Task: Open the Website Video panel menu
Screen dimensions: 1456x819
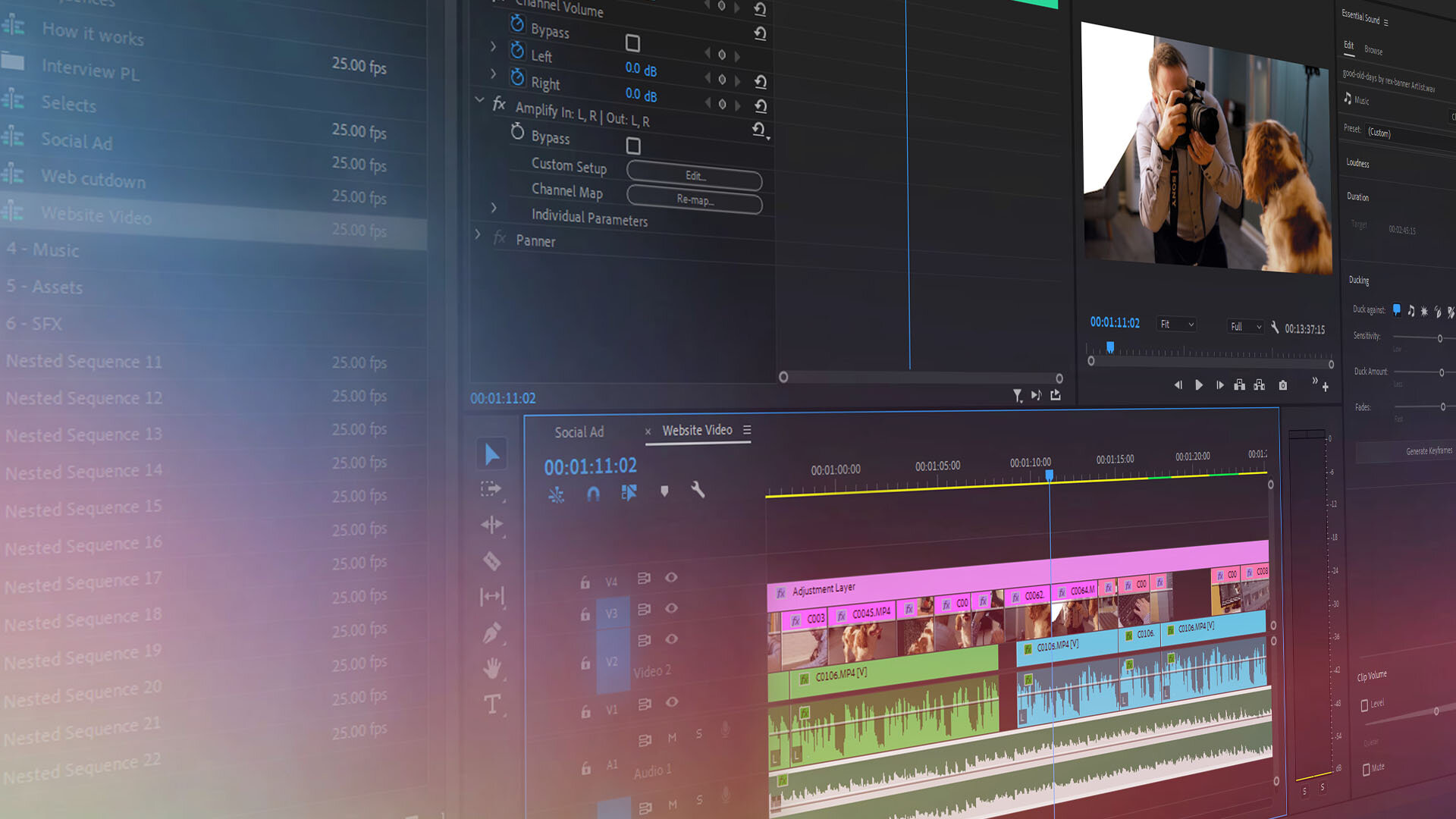Action: coord(747,430)
